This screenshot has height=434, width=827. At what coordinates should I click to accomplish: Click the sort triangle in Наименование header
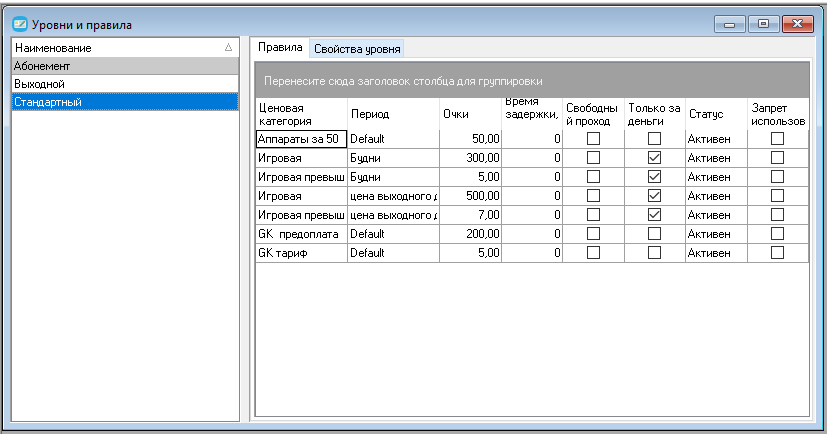coord(228,47)
